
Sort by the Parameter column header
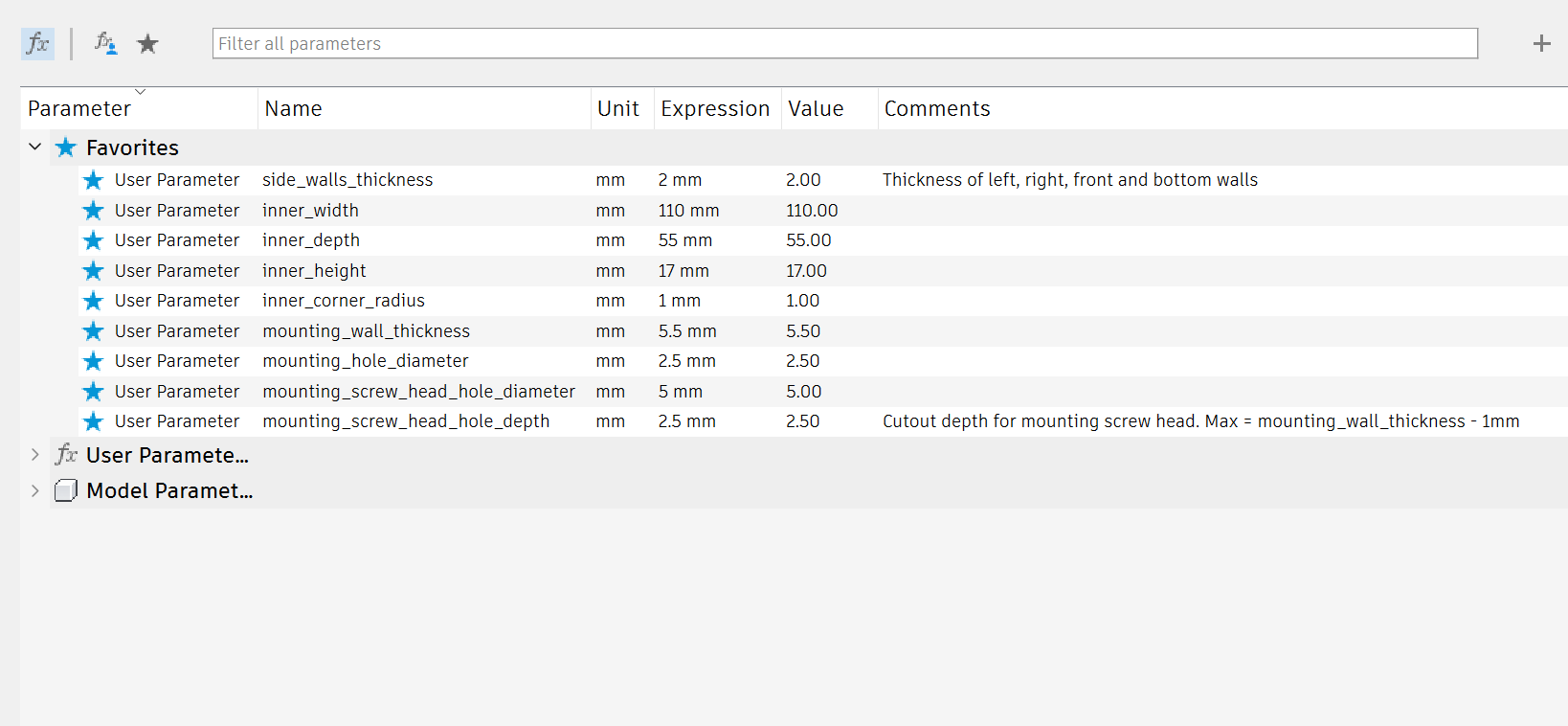tap(139, 108)
